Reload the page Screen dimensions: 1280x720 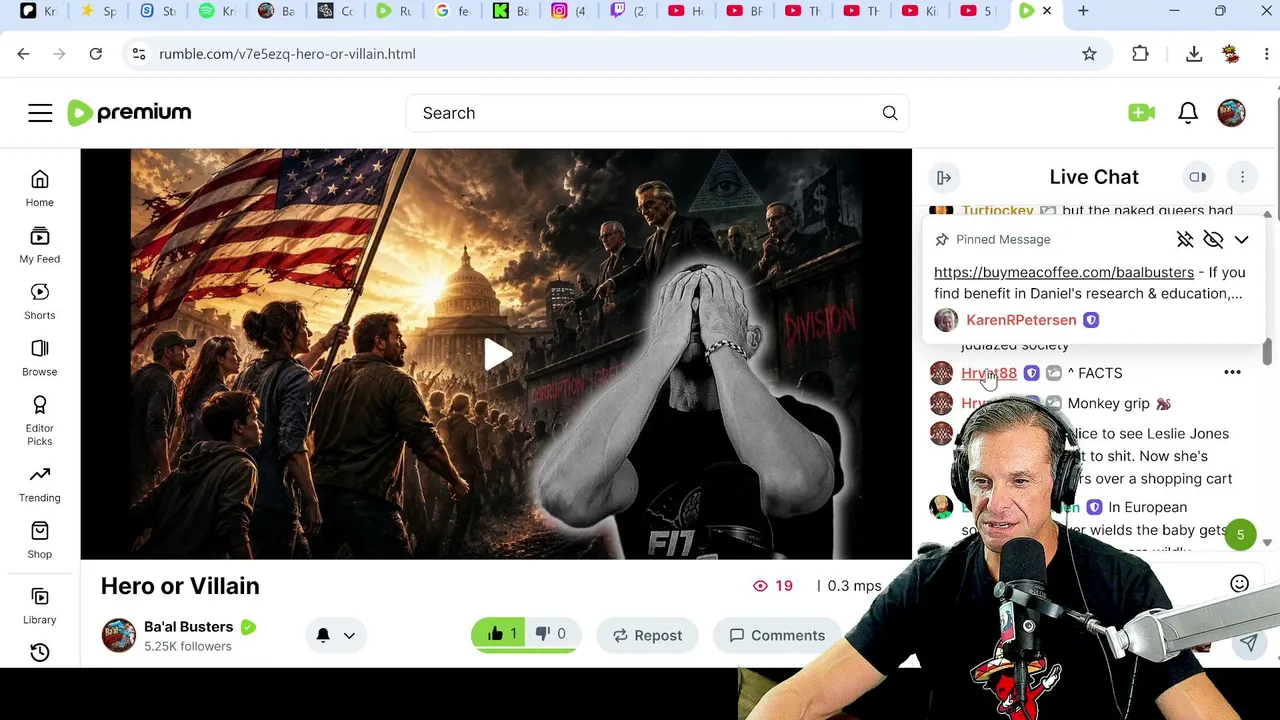[x=96, y=54]
